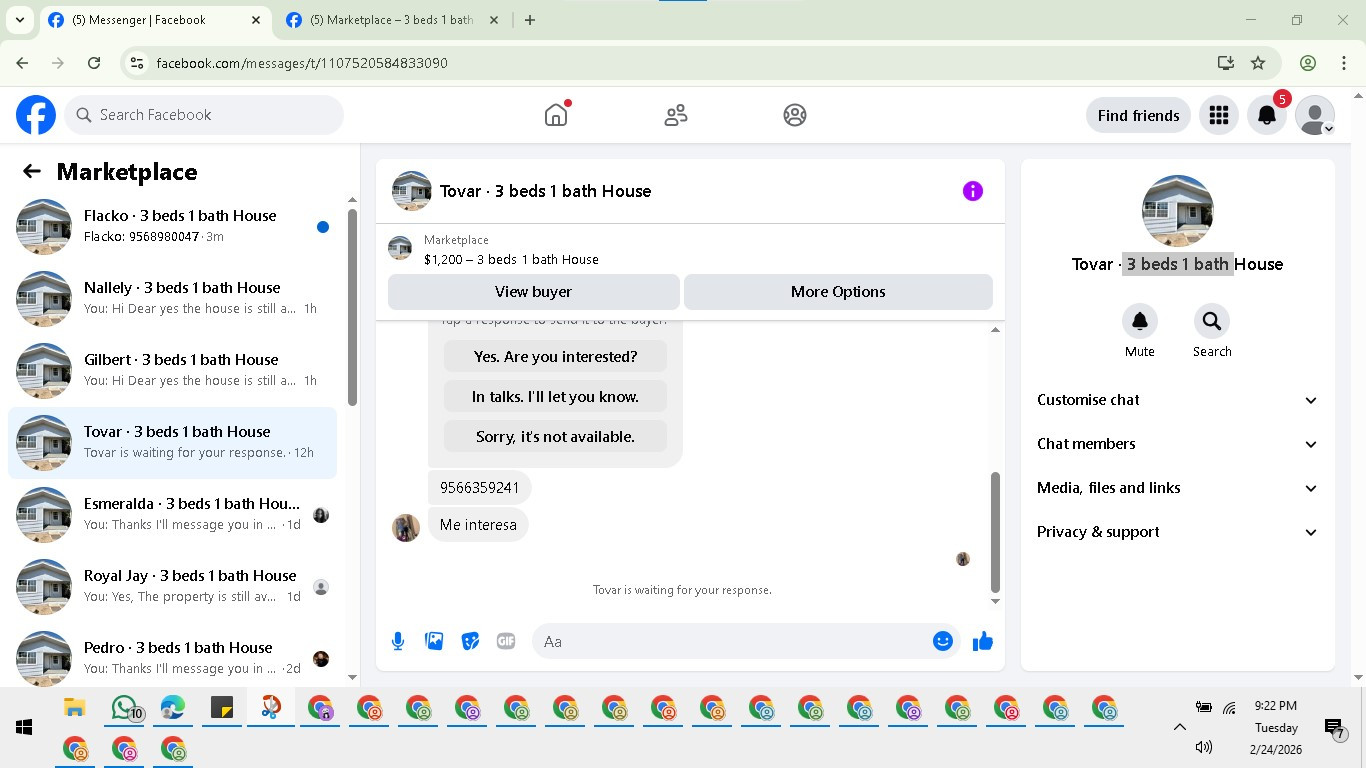Image resolution: width=1366 pixels, height=768 pixels.
Task: Expand the Chat members section
Action: coord(1178,444)
